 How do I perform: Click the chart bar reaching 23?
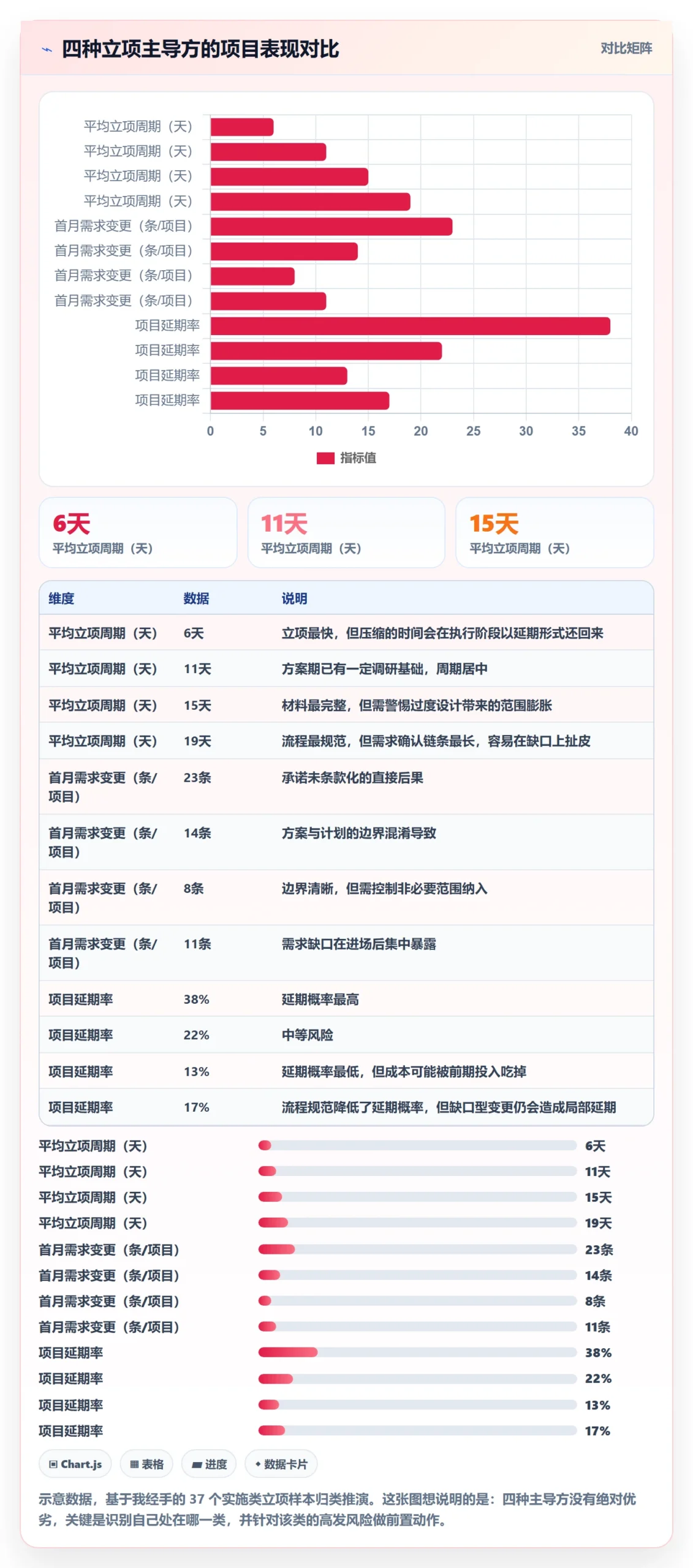[x=331, y=226]
